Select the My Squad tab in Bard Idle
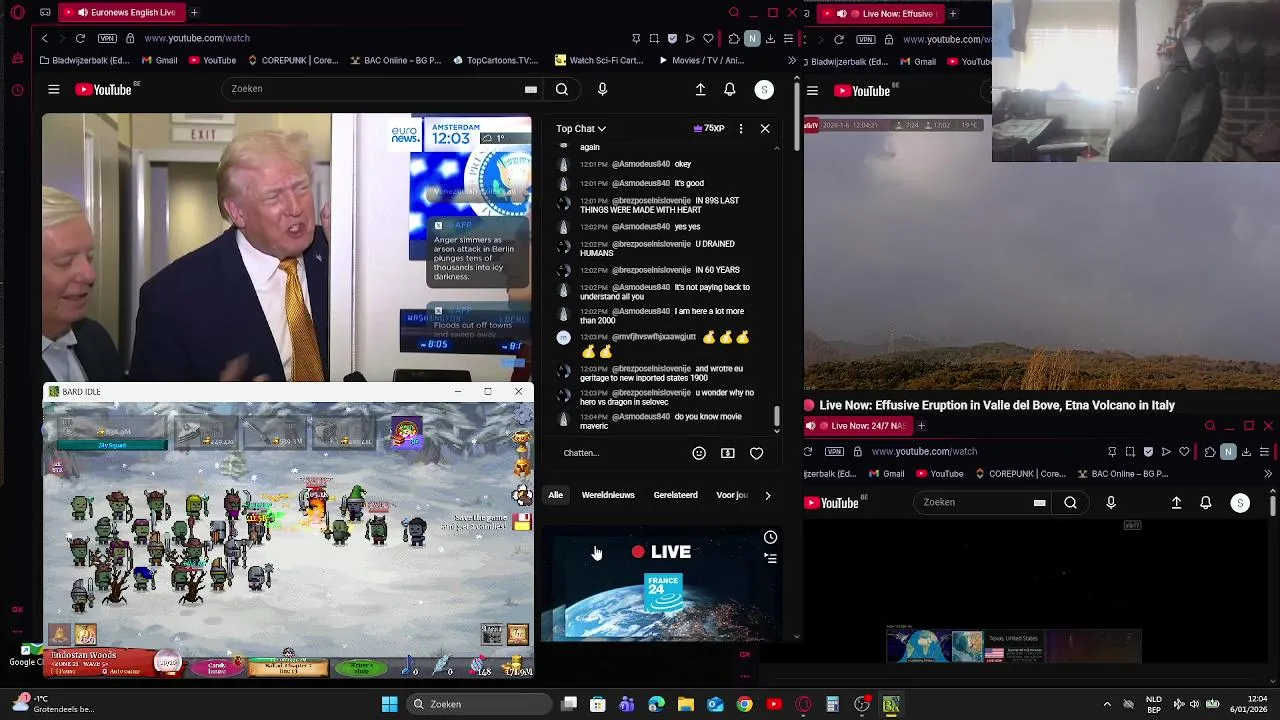Image resolution: width=1280 pixels, height=720 pixels. click(111, 445)
